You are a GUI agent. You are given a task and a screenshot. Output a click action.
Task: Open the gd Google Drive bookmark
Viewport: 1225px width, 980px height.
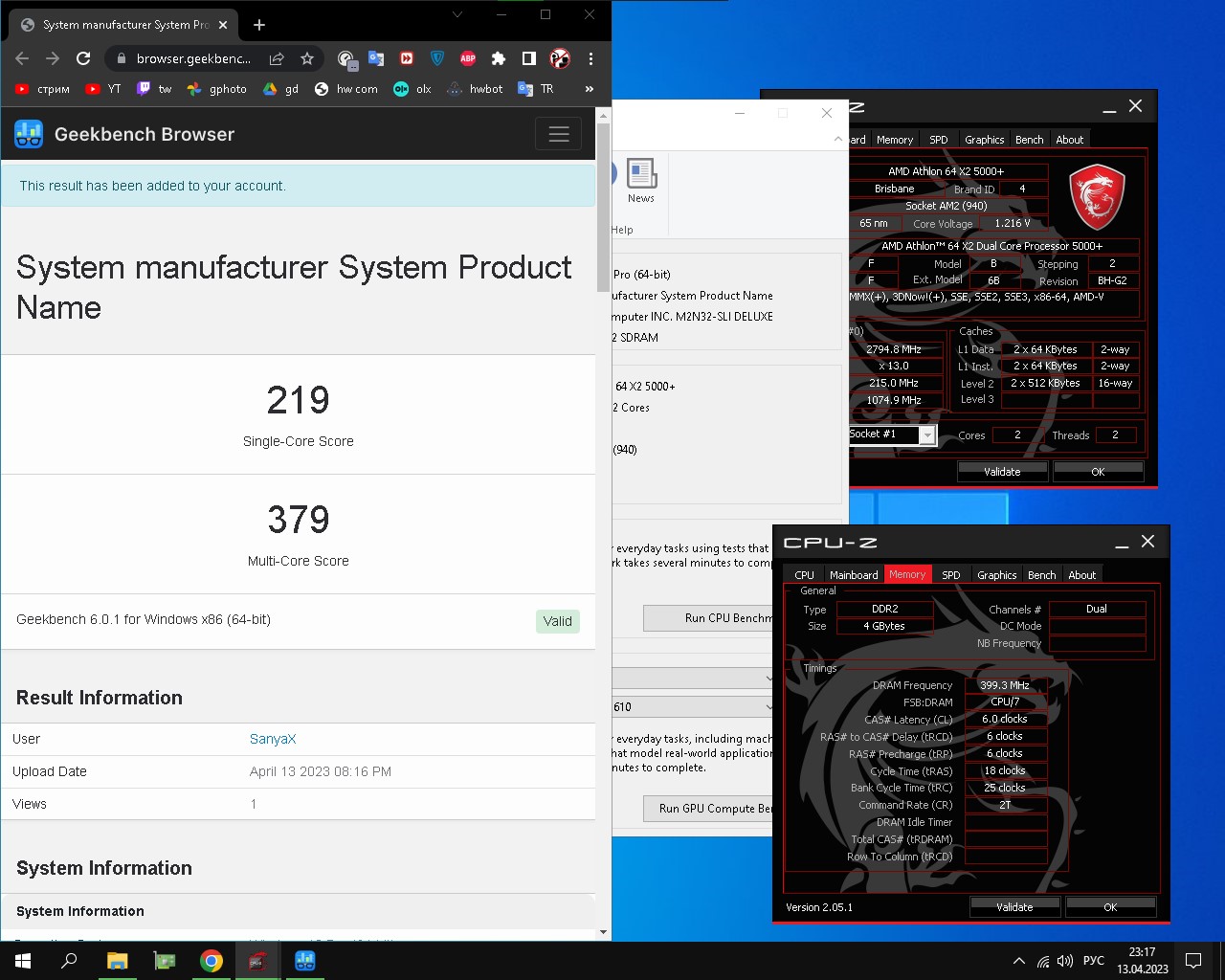click(281, 89)
